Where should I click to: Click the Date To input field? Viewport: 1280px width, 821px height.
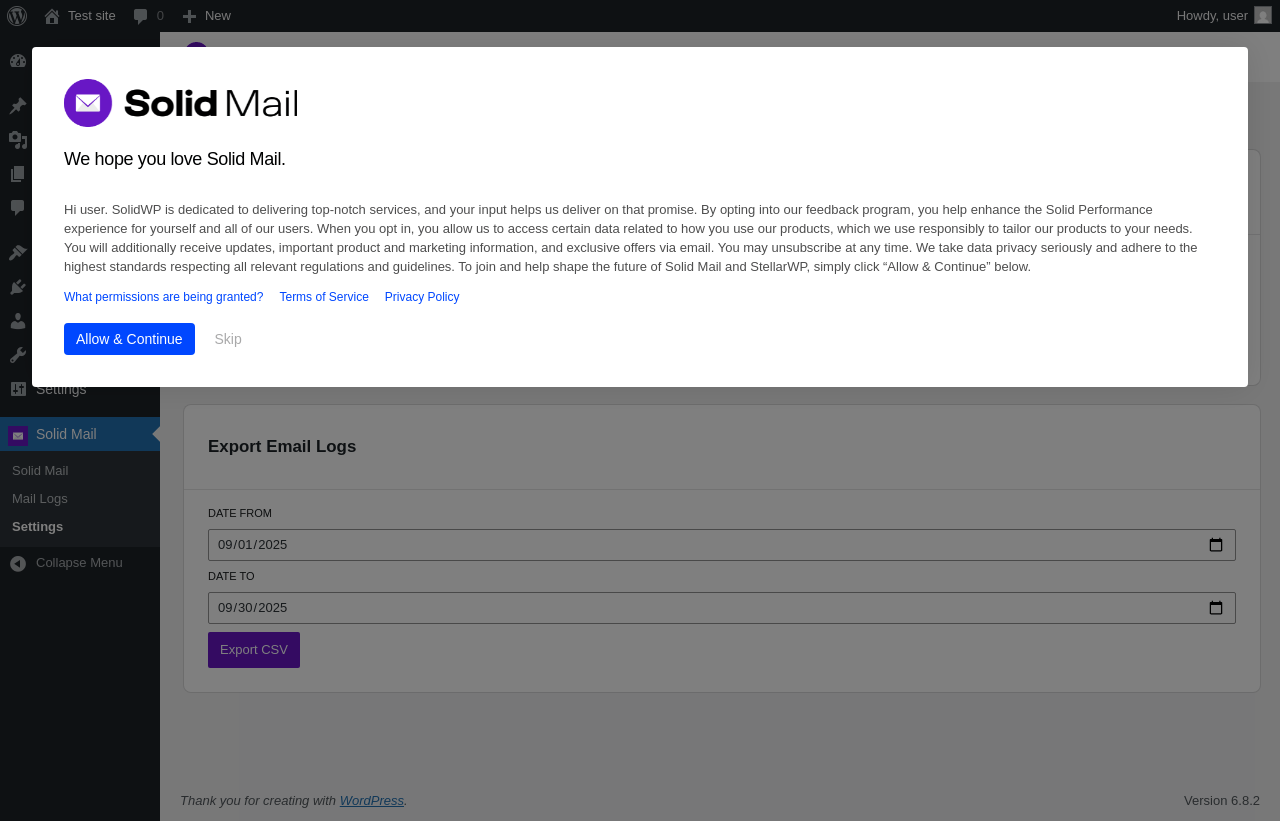point(722,608)
